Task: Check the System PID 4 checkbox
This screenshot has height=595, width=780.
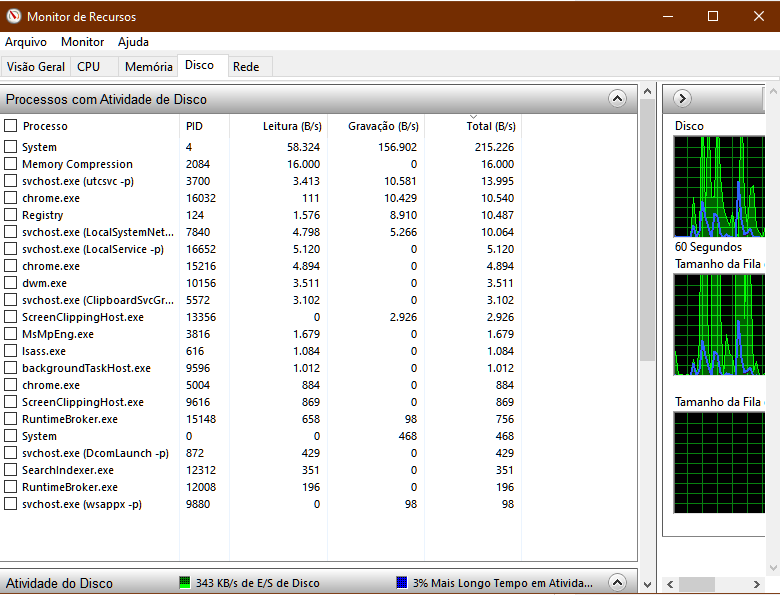Action: (x=10, y=147)
